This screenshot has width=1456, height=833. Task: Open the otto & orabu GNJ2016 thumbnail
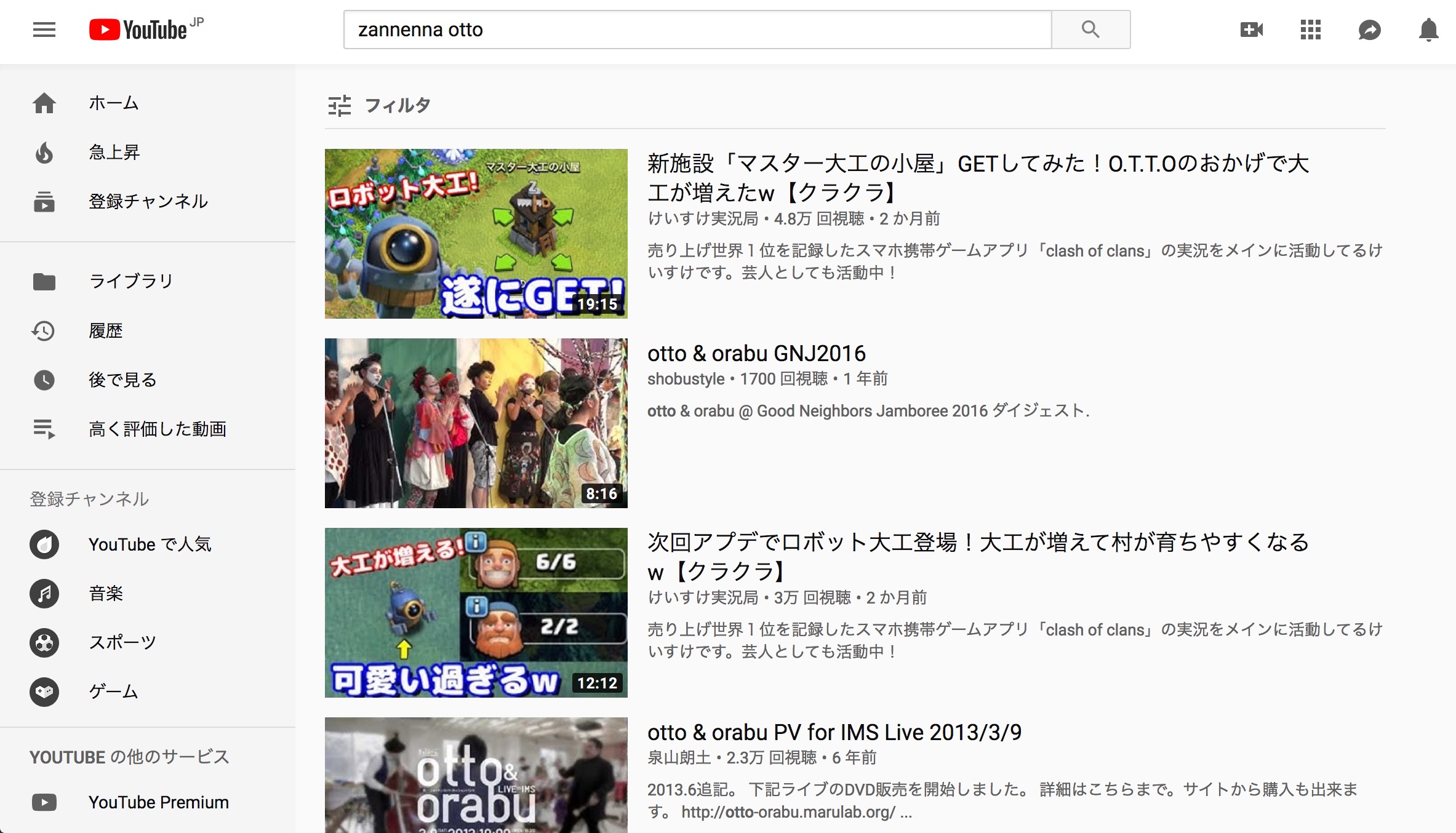476,423
